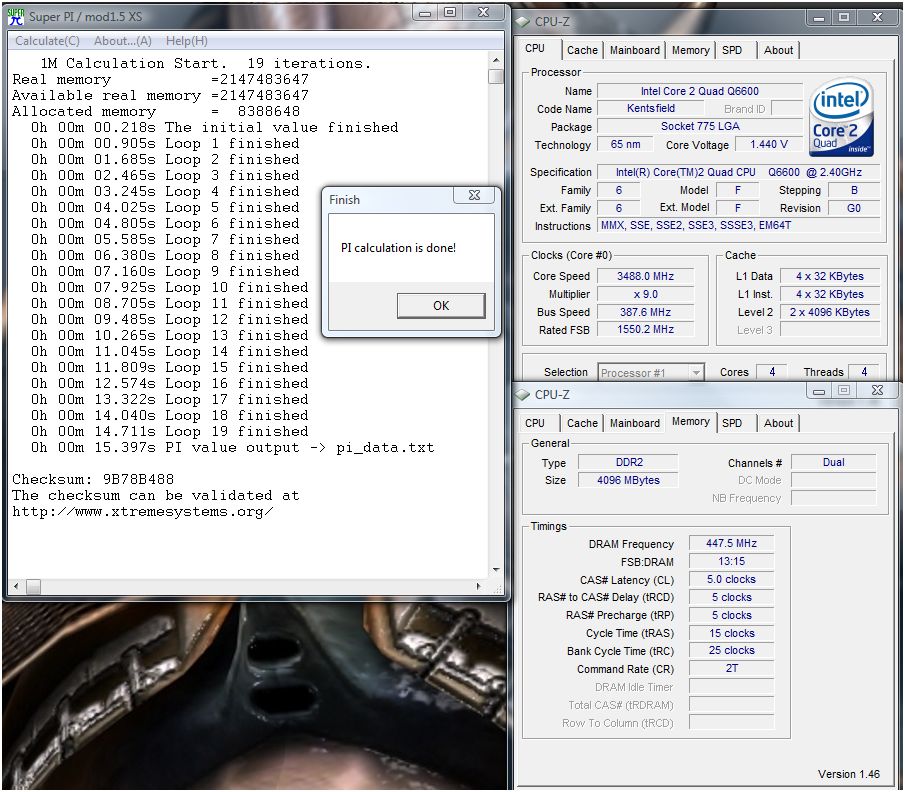Click the Package field Socket 775 LGA
This screenshot has height=792, width=905.
coord(700,126)
